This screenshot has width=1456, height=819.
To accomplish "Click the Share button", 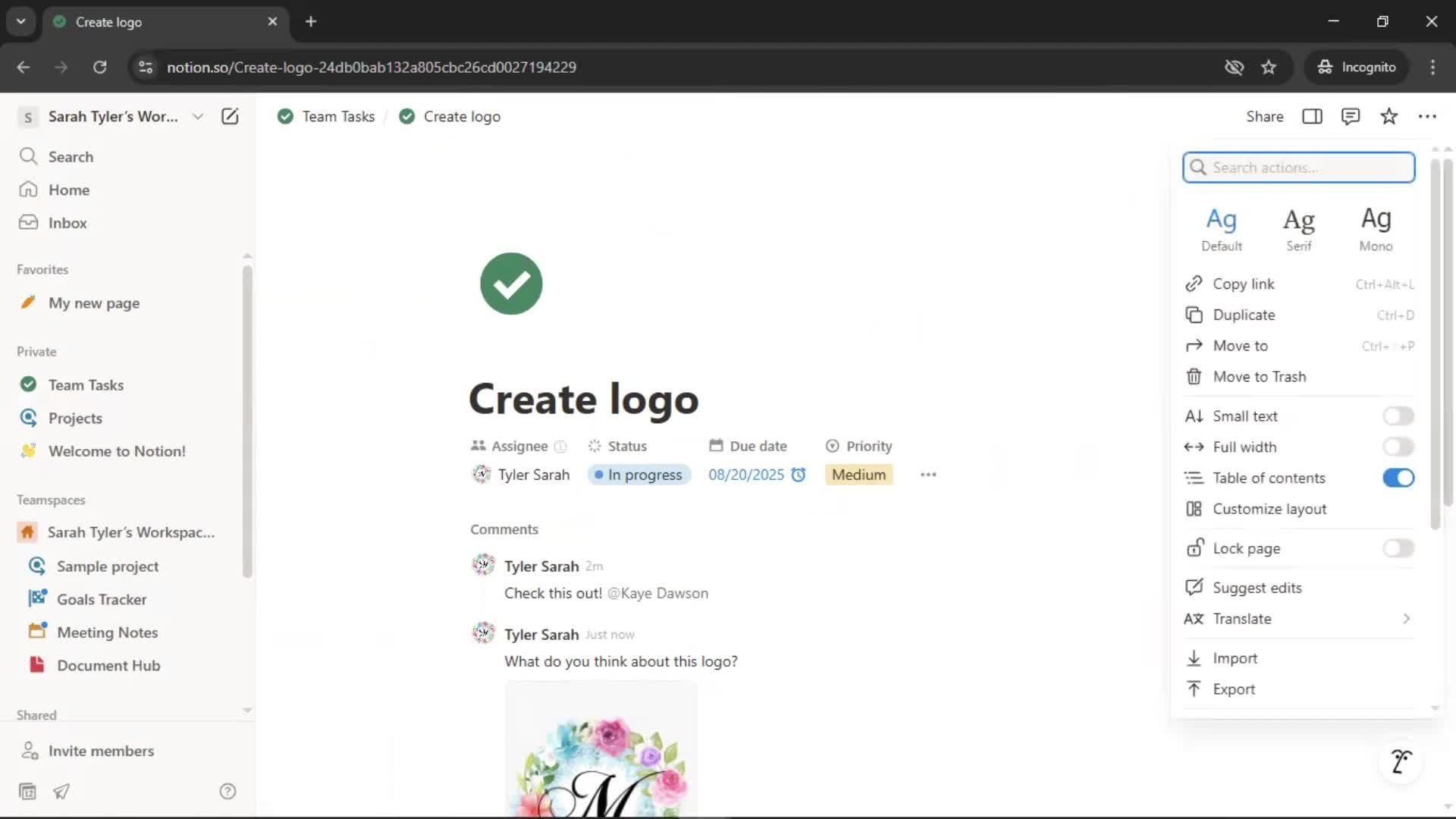I will pyautogui.click(x=1265, y=116).
